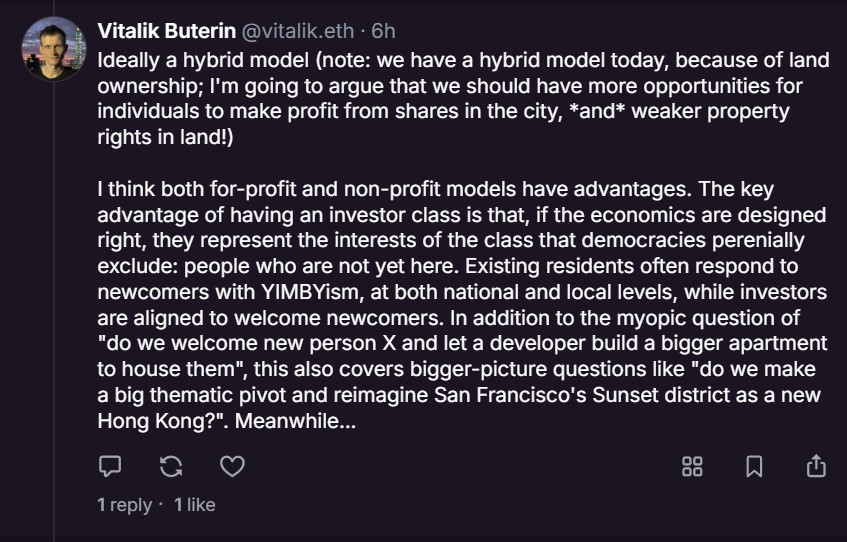This screenshot has height=542, width=847.
Task: Recast the post with the circular arrows icon
Action: [171, 466]
